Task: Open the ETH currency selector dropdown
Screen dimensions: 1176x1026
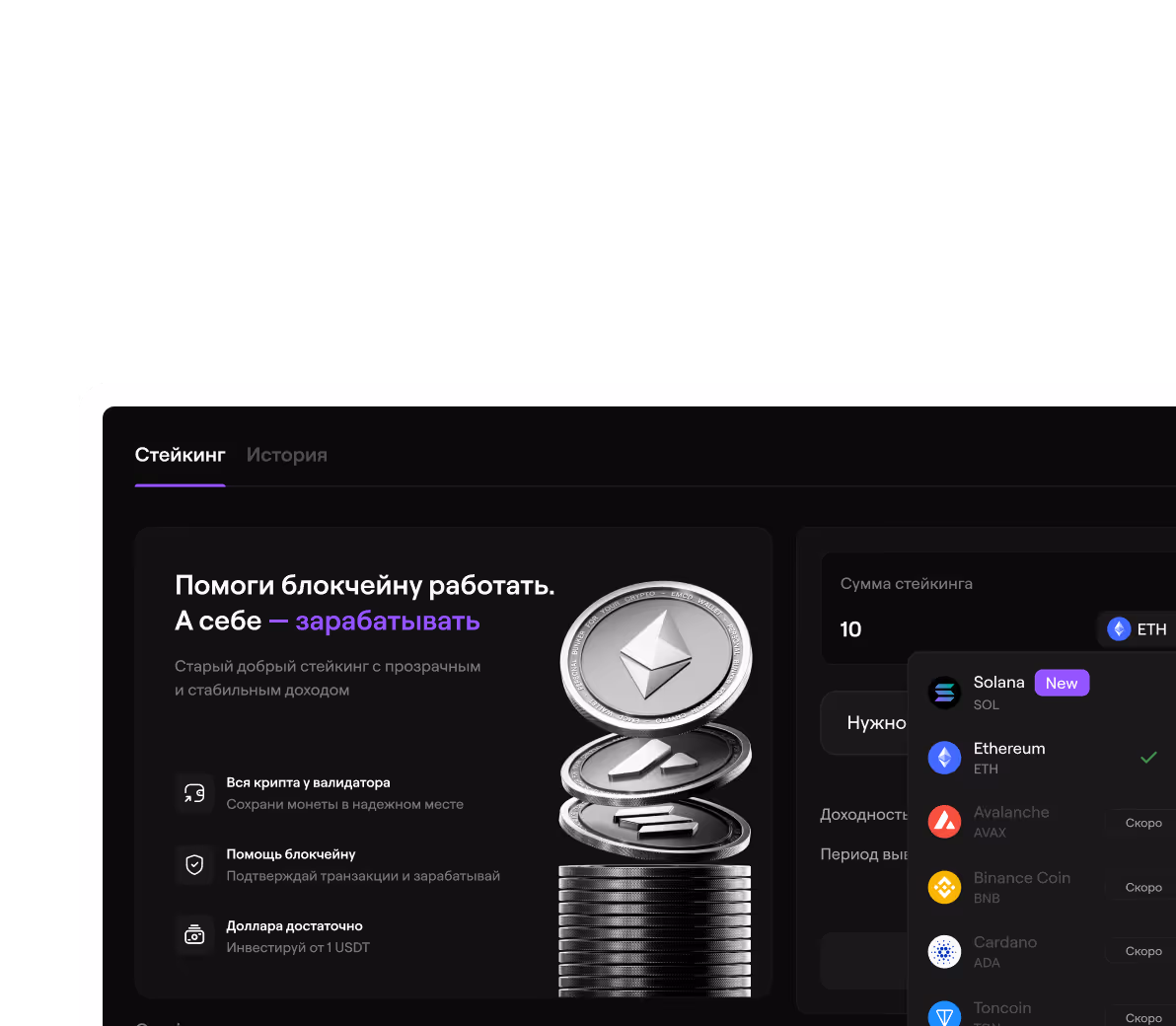Action: tap(1138, 629)
